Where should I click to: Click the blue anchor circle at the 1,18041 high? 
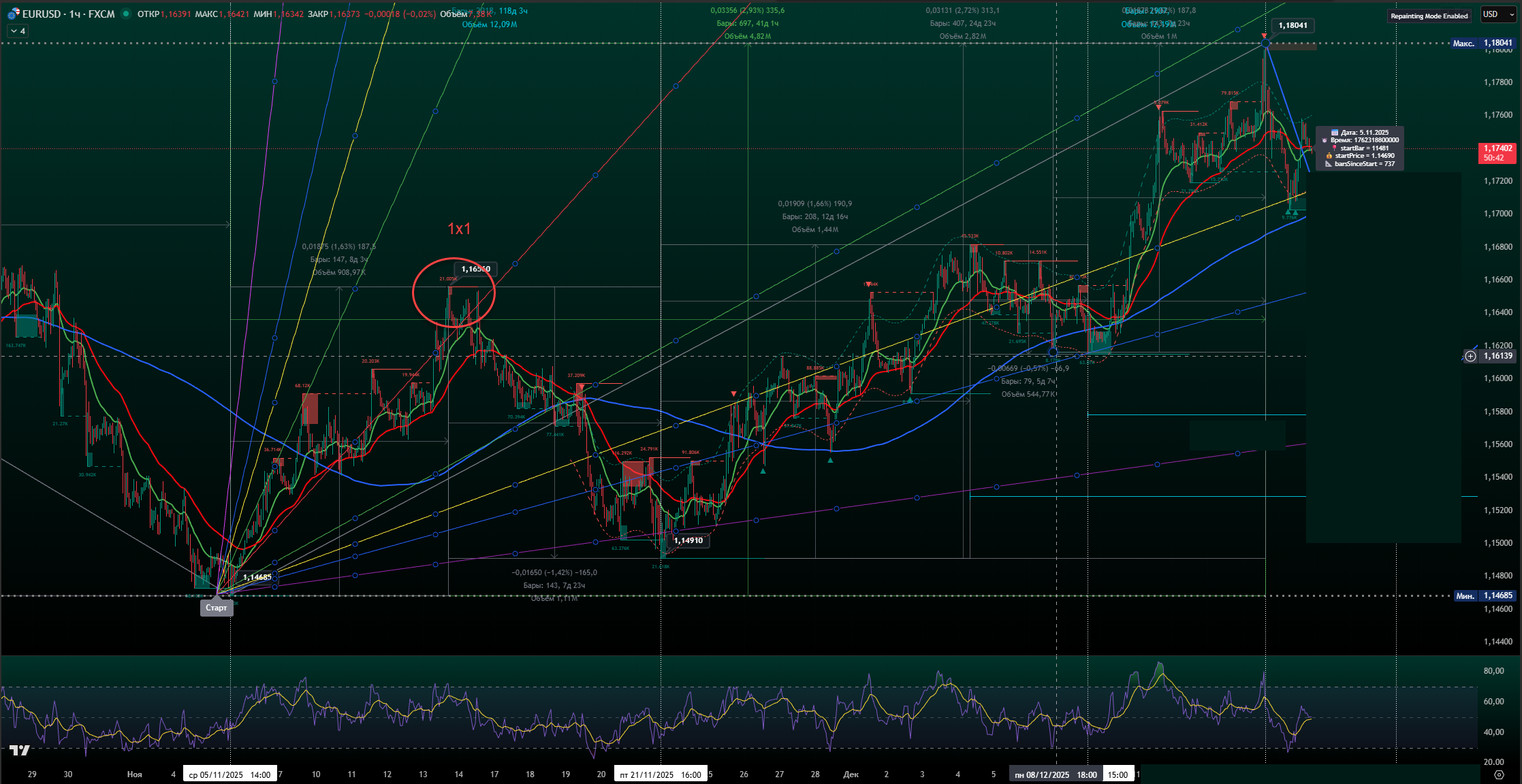coord(1265,44)
